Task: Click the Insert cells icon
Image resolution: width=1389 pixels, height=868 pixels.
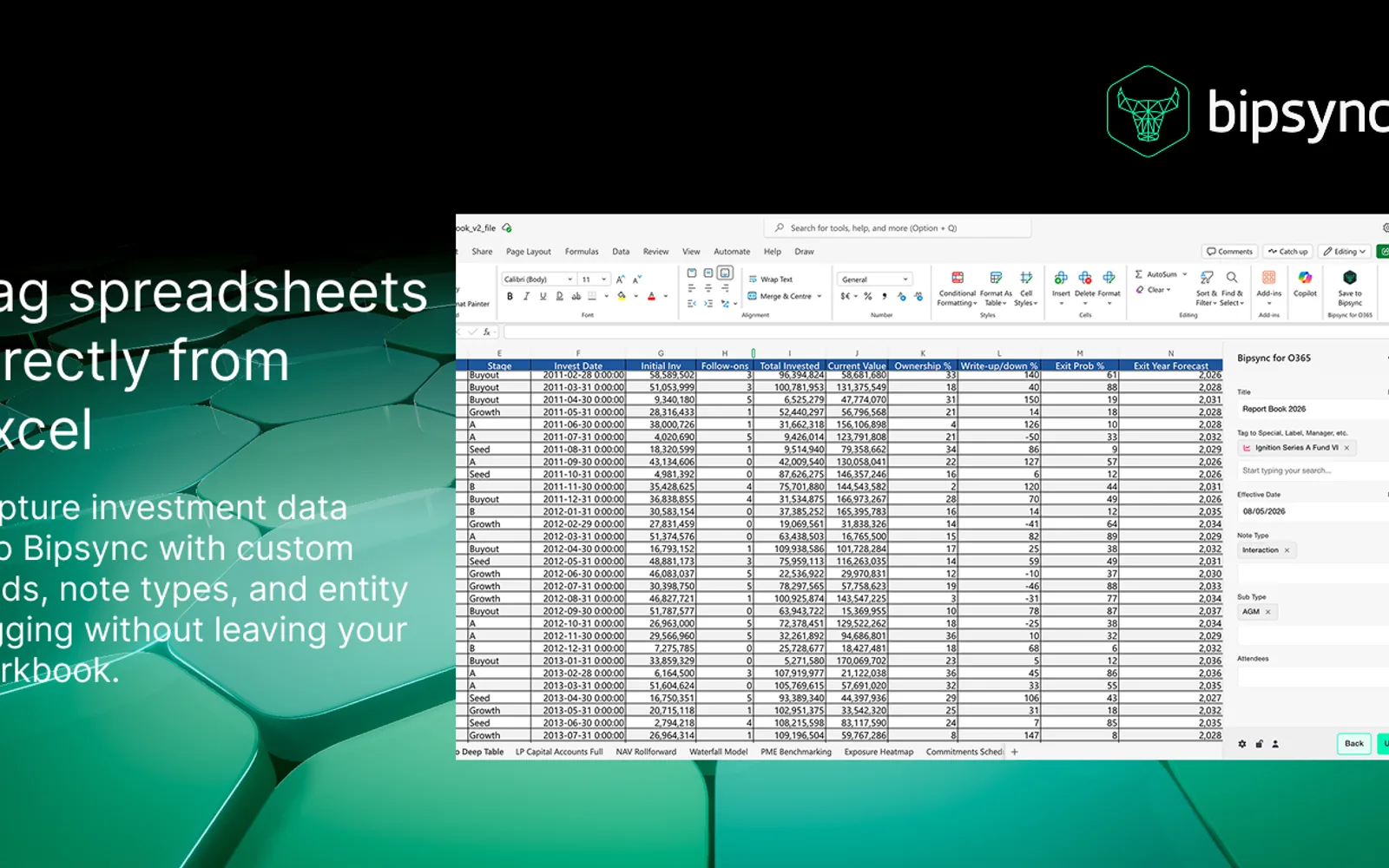Action: [1061, 278]
